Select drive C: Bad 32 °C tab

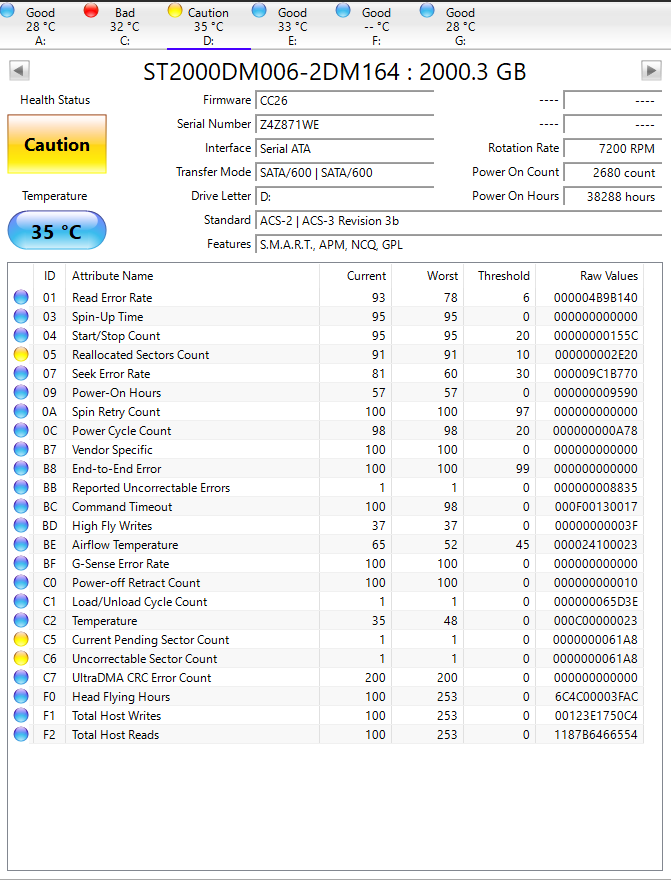125,26
